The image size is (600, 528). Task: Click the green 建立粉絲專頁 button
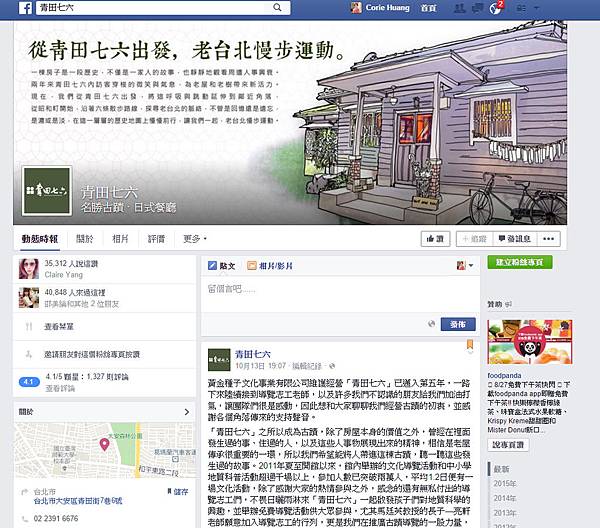520,262
